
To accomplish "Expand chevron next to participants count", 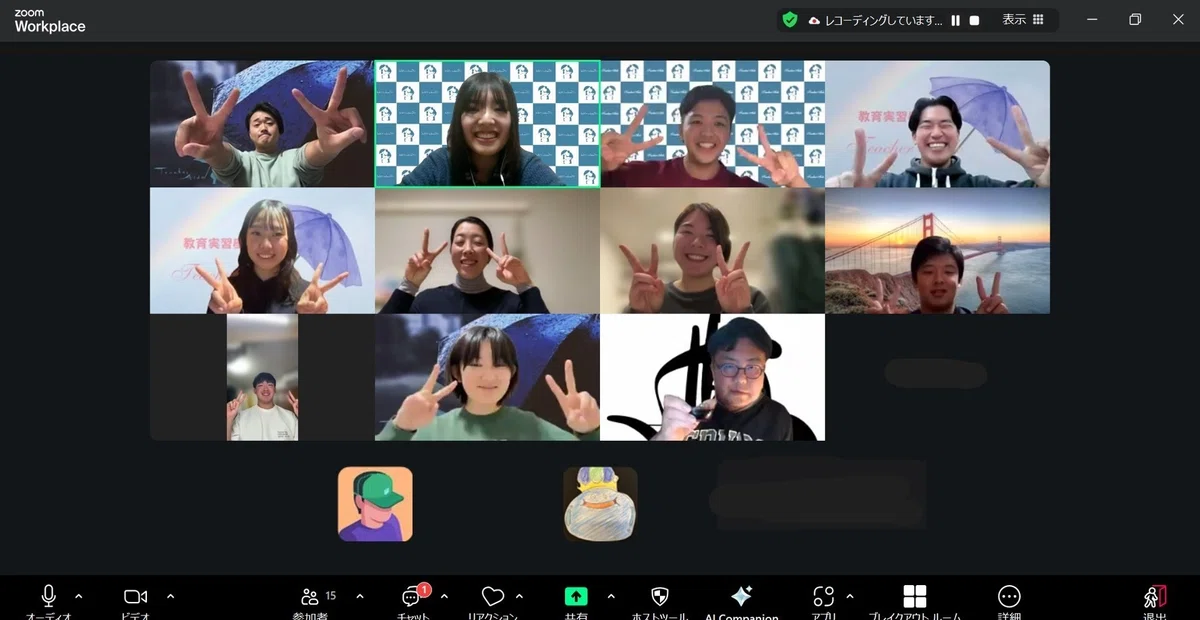I will click(360, 596).
